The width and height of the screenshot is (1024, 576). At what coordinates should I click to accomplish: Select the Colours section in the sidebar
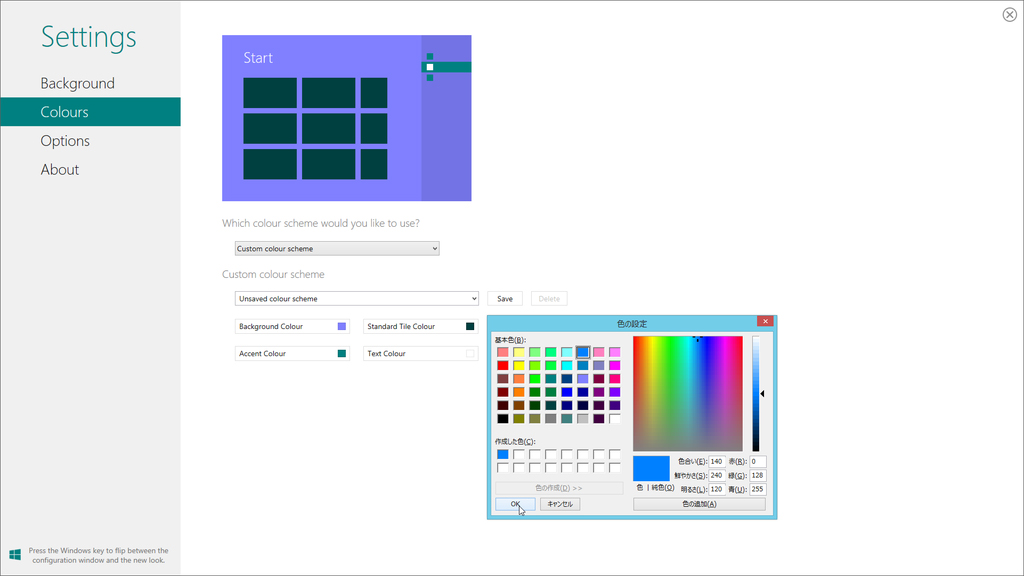coord(90,112)
